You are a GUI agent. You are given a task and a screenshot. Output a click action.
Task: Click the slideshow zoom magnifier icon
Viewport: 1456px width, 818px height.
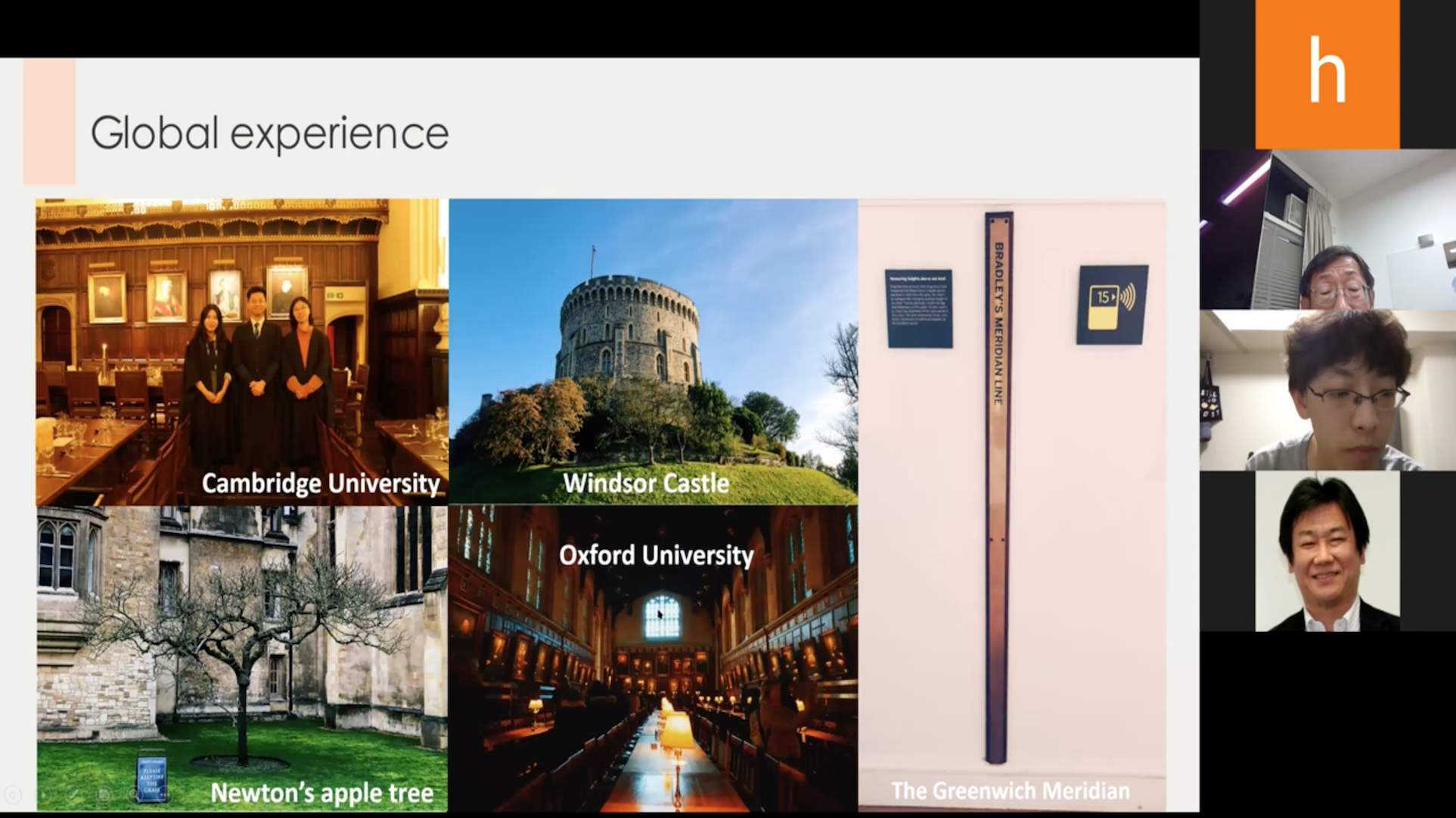click(x=135, y=795)
